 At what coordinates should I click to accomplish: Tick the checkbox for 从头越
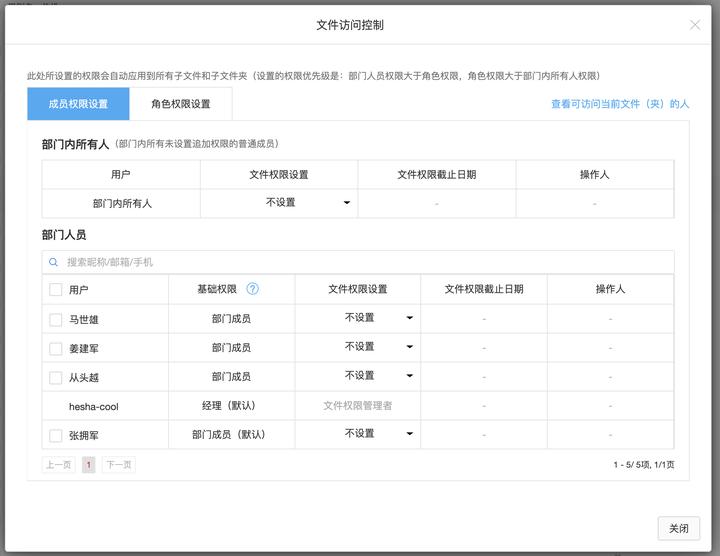tap(56, 378)
